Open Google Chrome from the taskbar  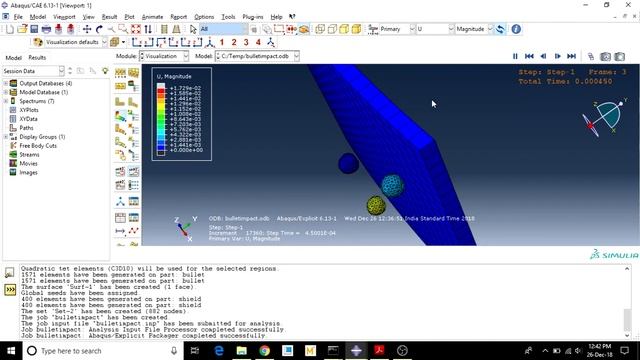tap(264, 351)
